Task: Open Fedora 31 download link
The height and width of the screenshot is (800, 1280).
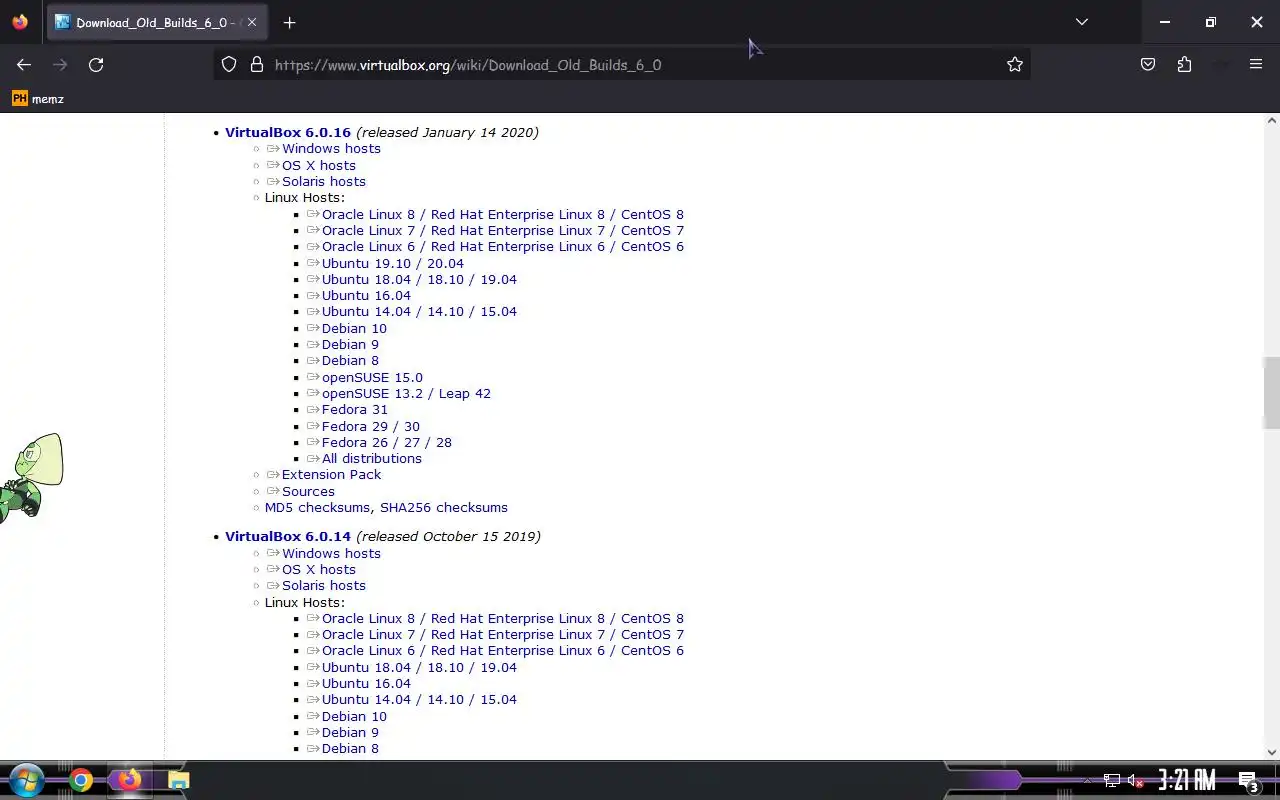Action: [x=354, y=410]
